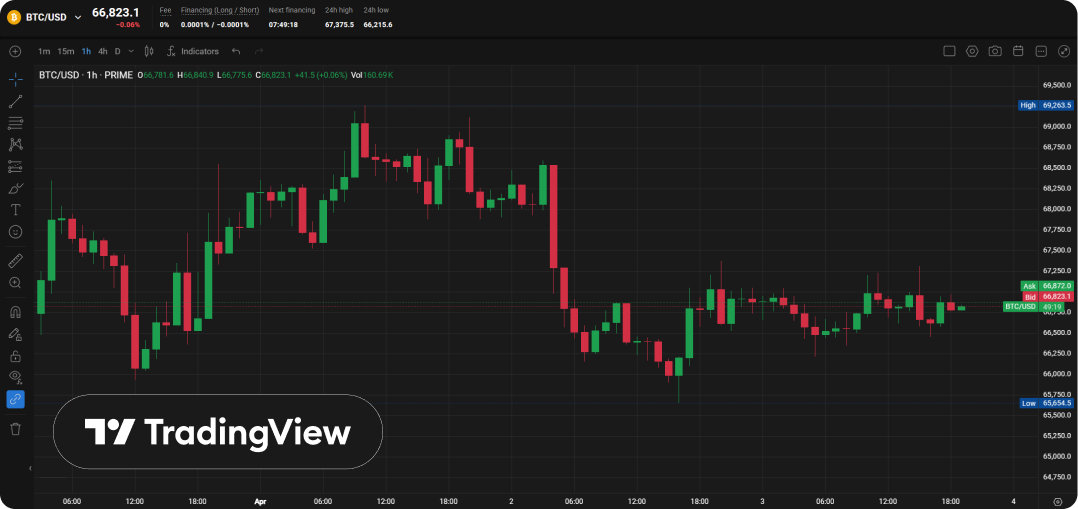Open the Indicators button
This screenshot has height=509, width=1078.
tap(193, 51)
